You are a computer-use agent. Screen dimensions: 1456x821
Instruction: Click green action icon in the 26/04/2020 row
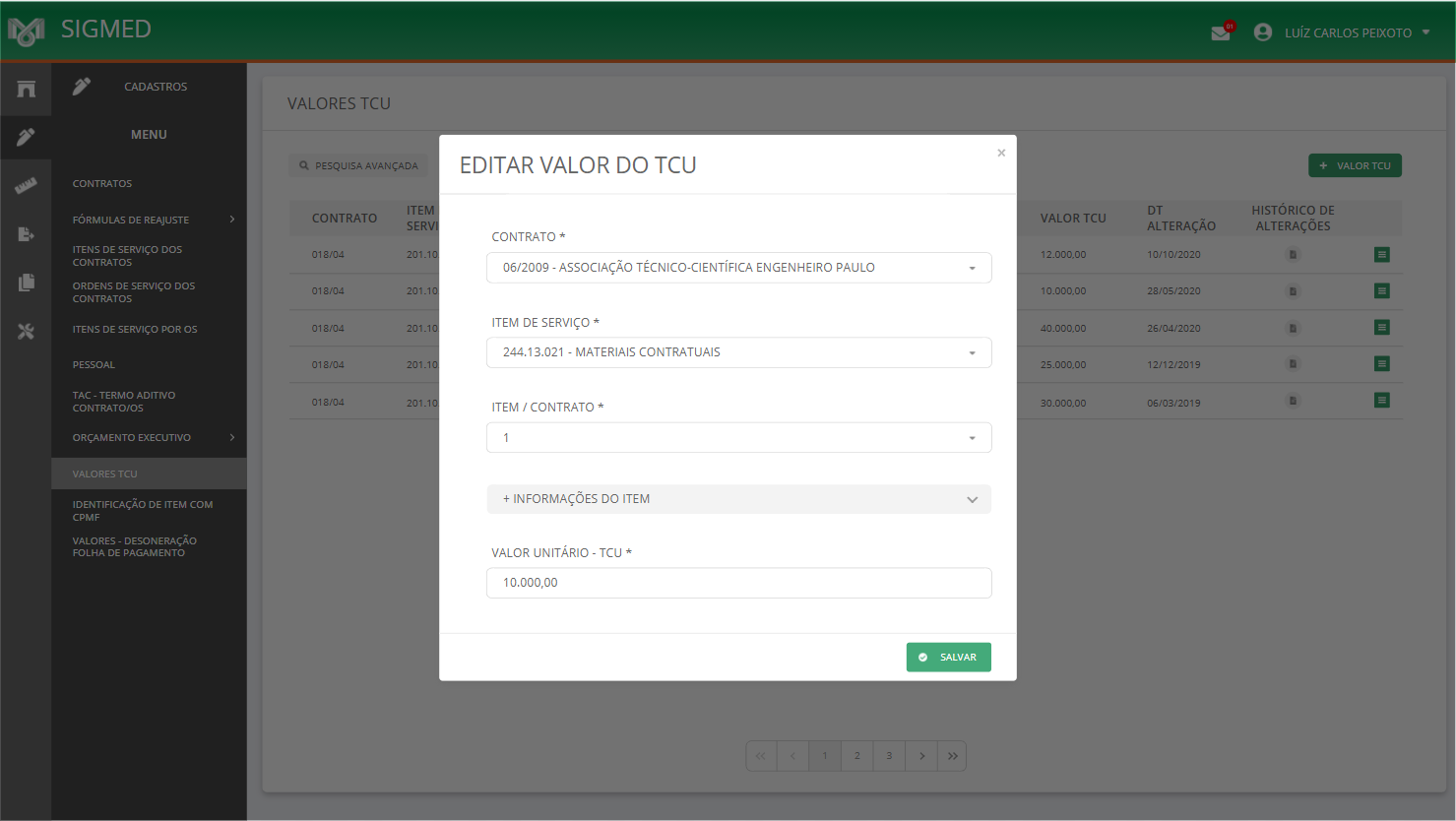tap(1382, 328)
